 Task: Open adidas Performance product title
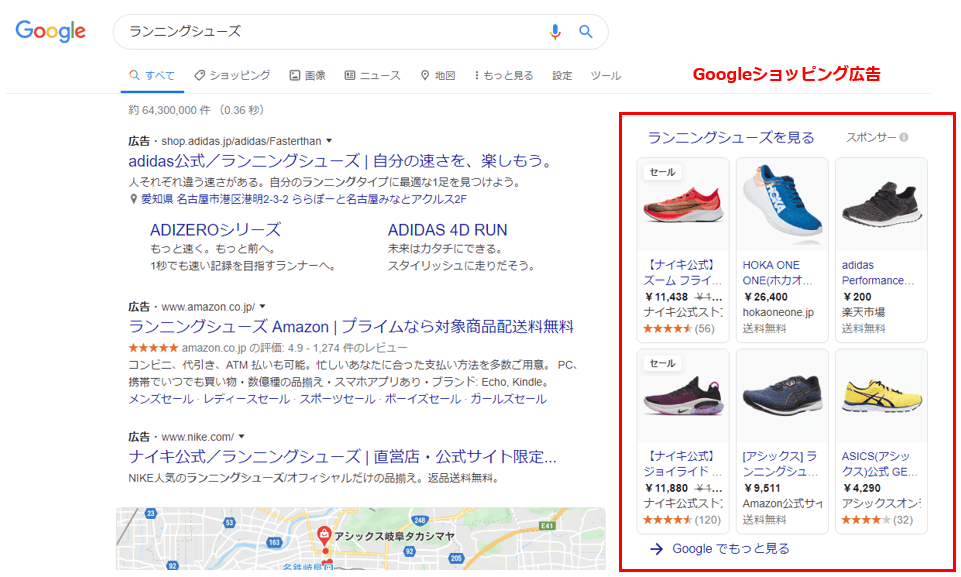click(x=878, y=273)
